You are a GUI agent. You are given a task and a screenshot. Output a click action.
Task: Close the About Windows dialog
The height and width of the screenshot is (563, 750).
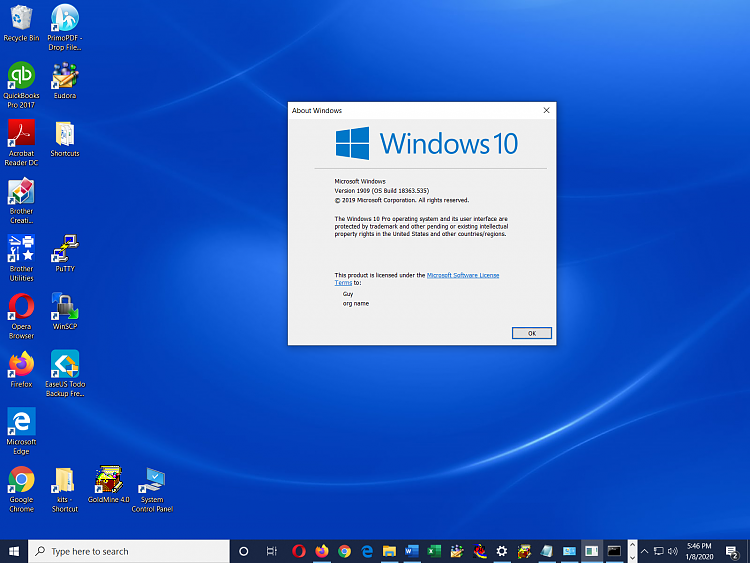546,110
